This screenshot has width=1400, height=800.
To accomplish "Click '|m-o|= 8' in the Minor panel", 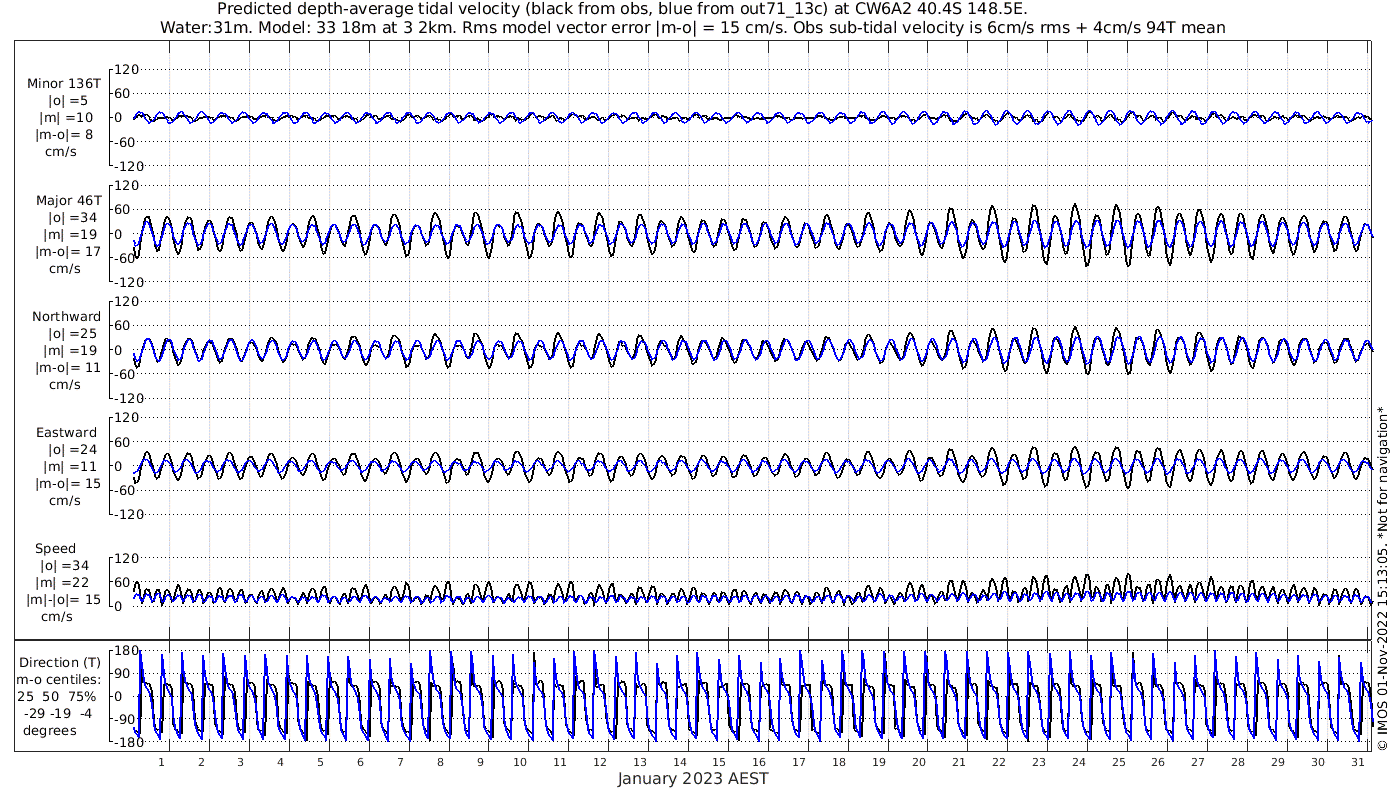I will click(65, 135).
